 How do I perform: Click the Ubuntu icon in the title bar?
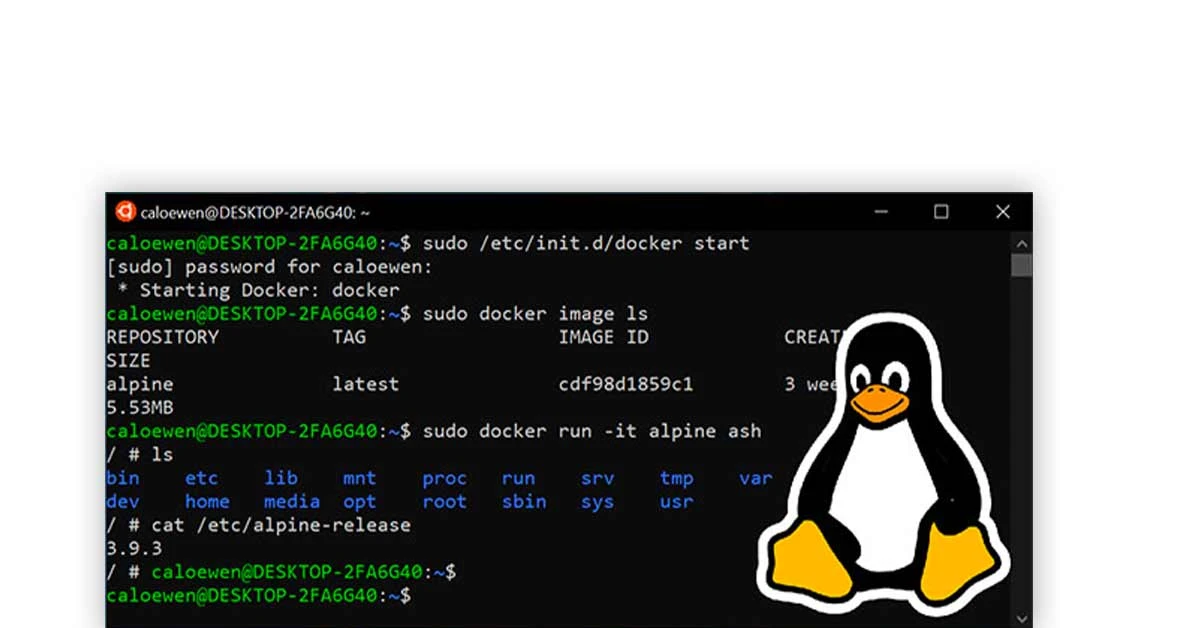[x=125, y=211]
